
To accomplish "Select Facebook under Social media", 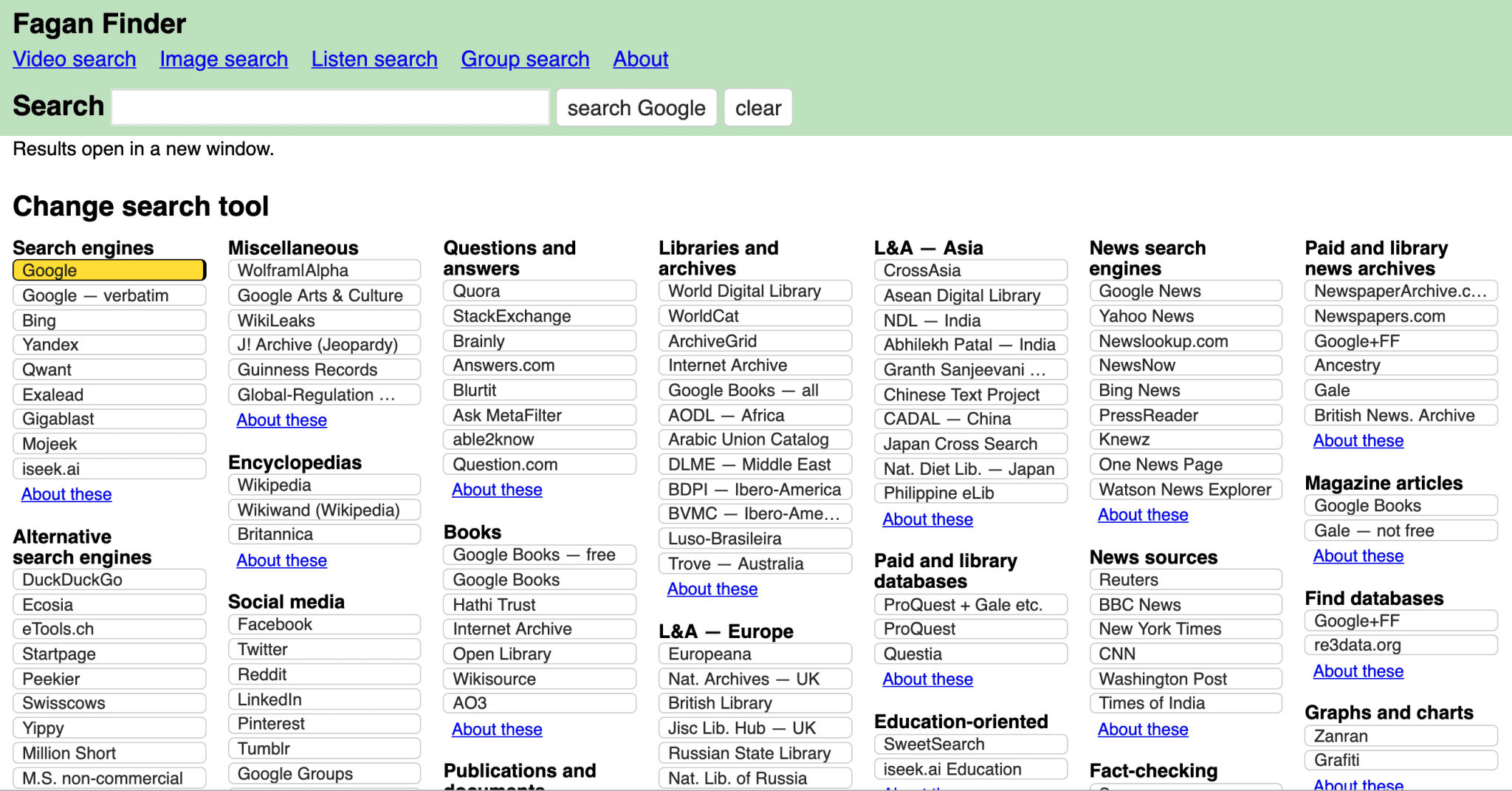I will pyautogui.click(x=325, y=625).
